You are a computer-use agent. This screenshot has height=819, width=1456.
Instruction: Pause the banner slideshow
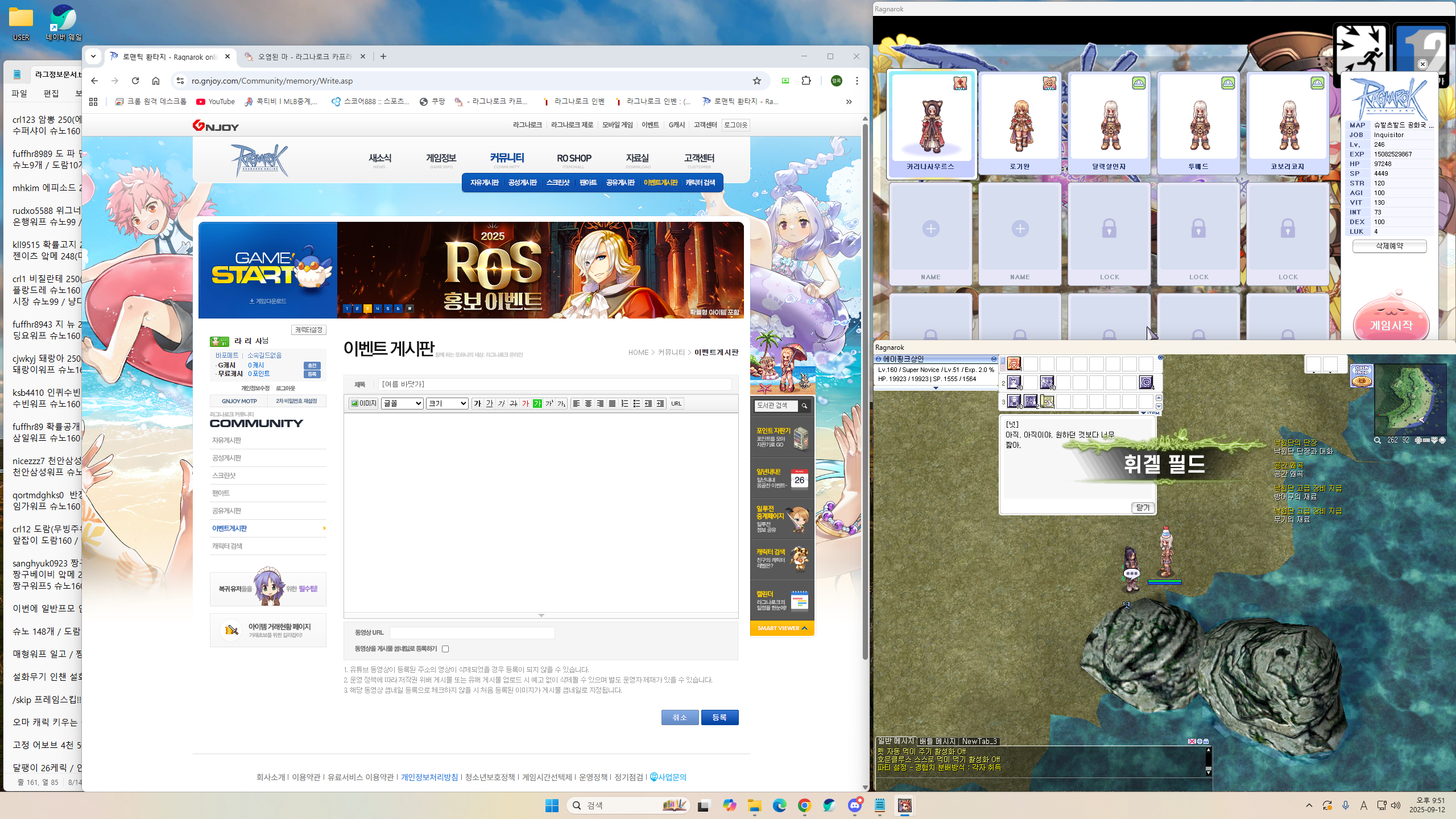coord(409,308)
